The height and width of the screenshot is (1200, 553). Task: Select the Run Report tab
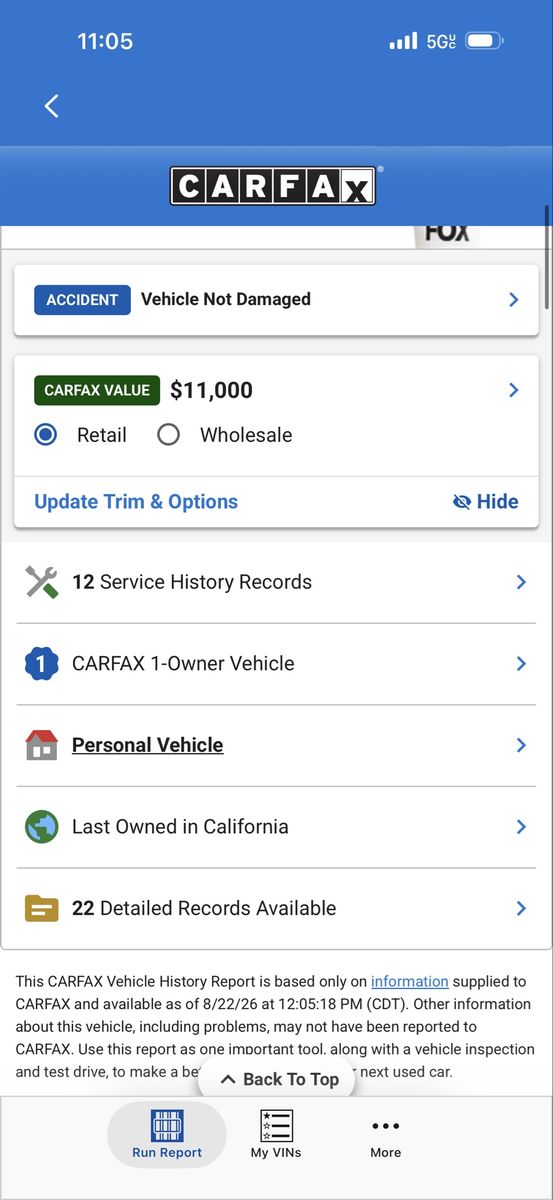167,1134
